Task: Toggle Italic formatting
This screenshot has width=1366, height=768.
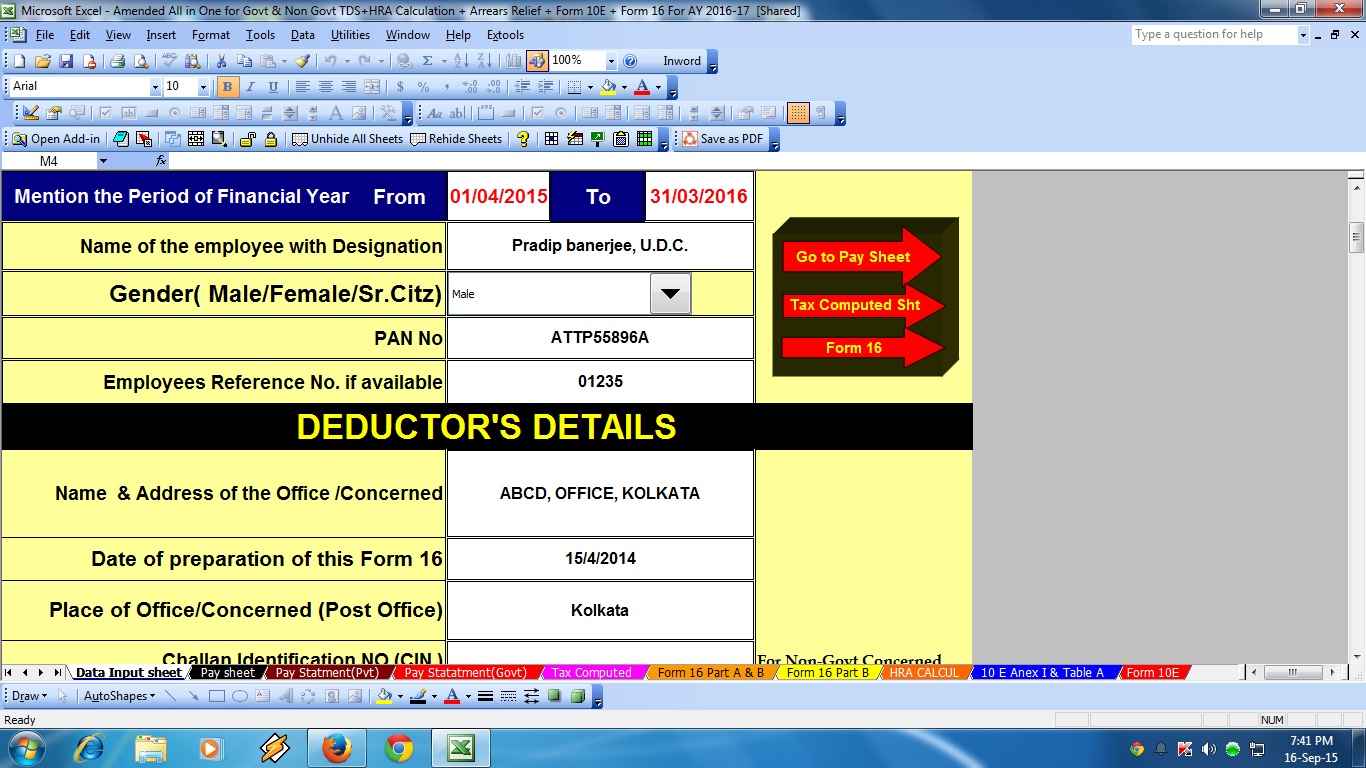Action: pos(250,87)
